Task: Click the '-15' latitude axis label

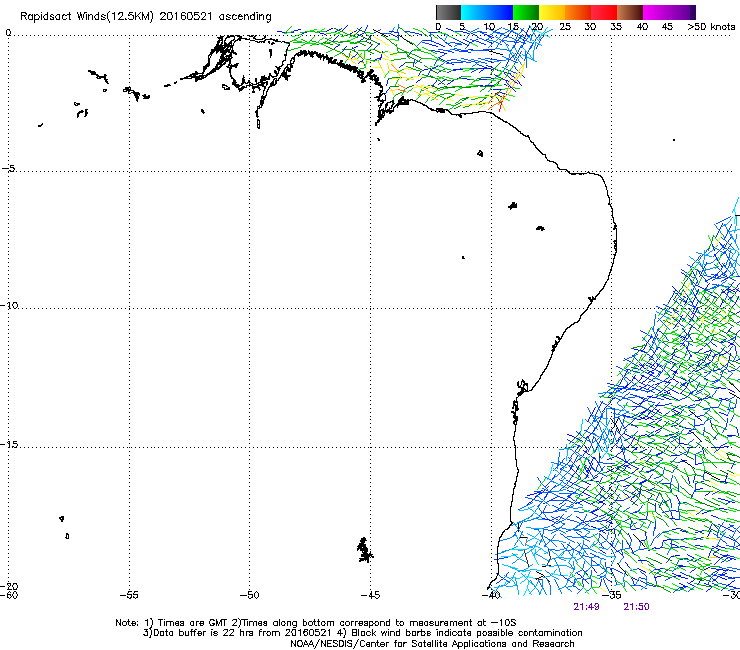Action: [x=10, y=444]
